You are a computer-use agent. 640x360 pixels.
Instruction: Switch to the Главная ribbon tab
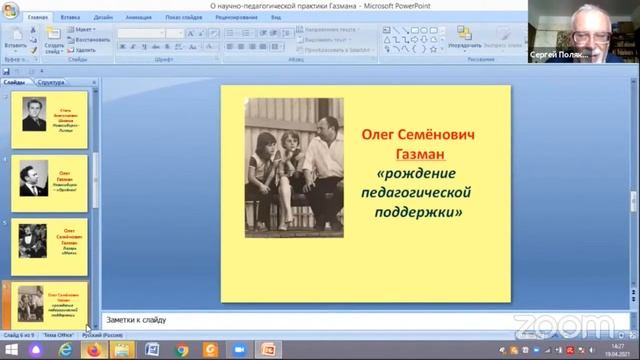click(x=38, y=18)
